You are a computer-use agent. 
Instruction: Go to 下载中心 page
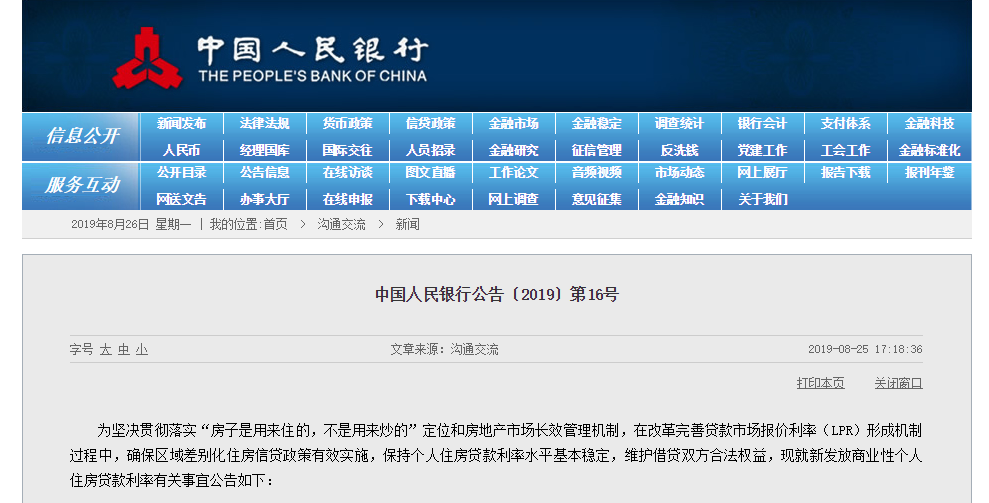click(x=430, y=199)
